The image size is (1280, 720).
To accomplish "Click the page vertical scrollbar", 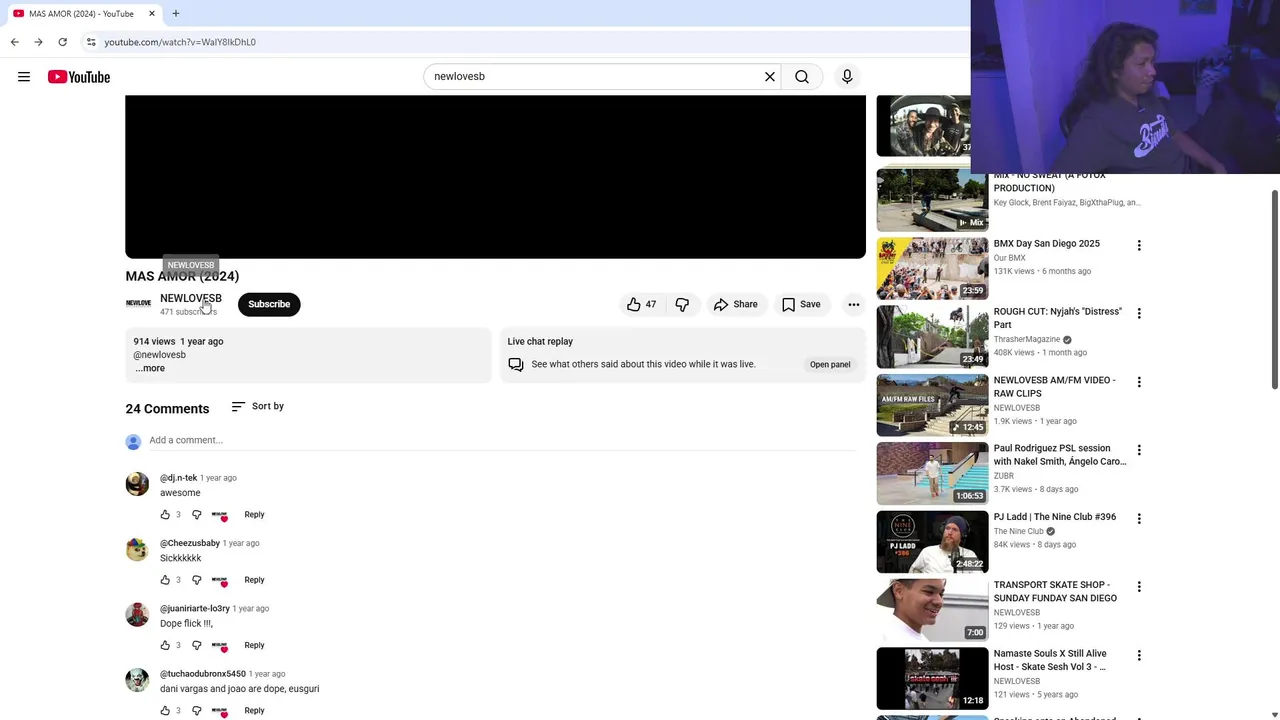I will pos(1274,290).
